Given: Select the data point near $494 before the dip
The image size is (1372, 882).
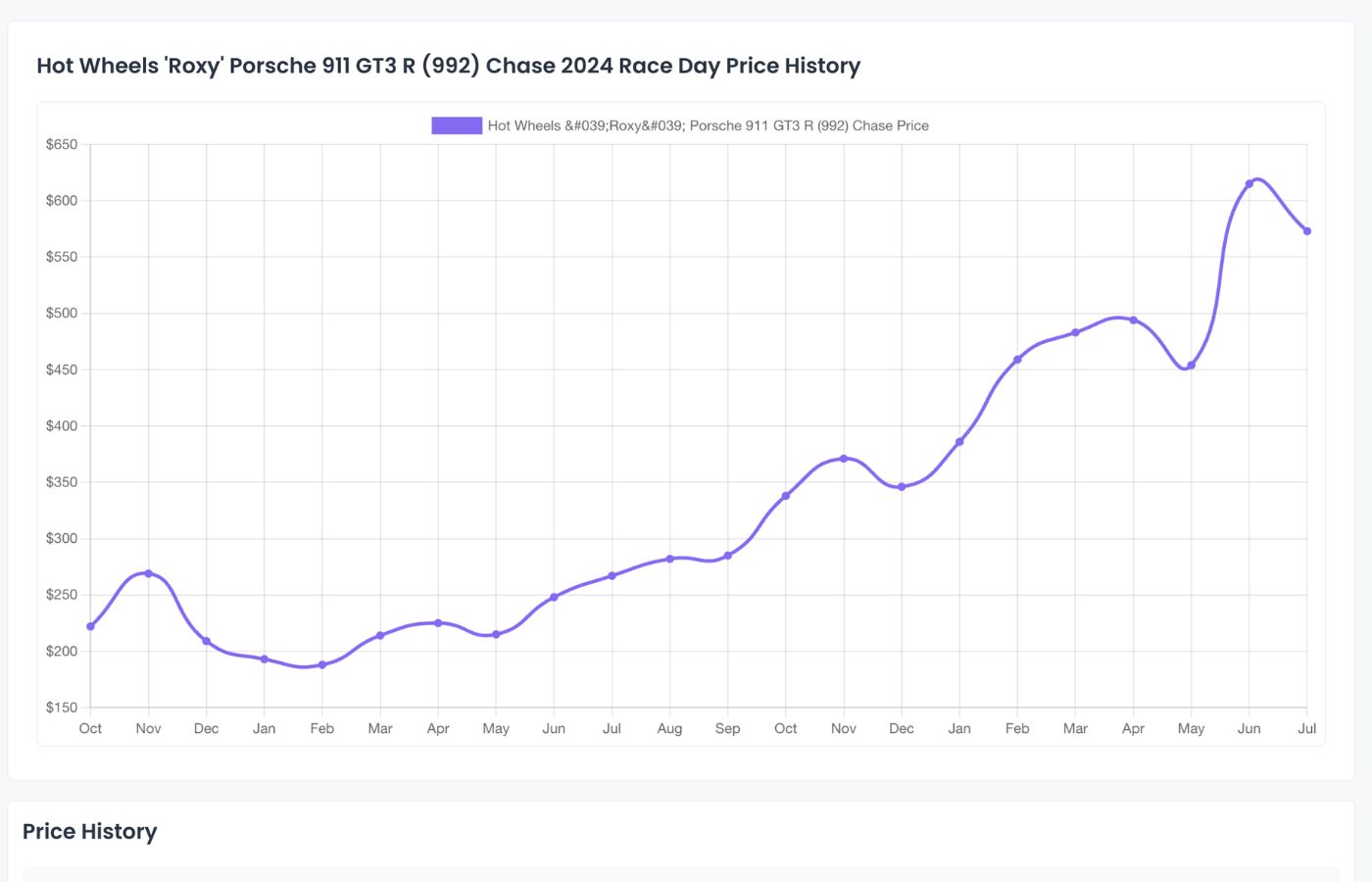Looking at the screenshot, I should (1134, 320).
